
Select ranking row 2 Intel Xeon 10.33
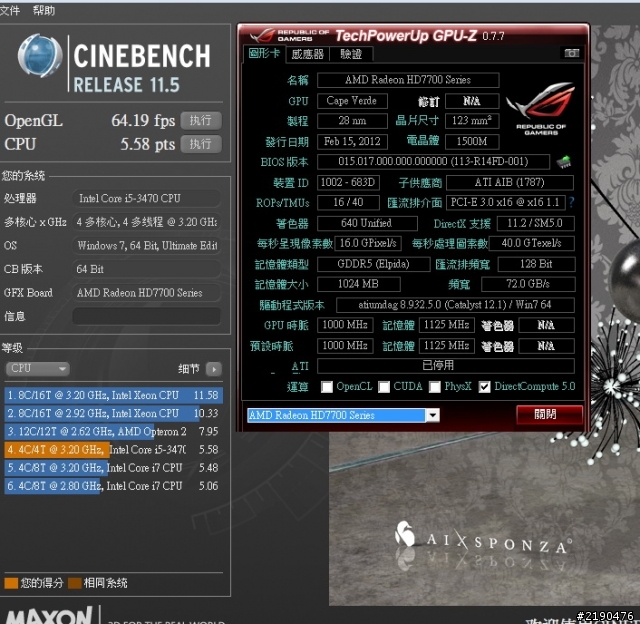(113, 413)
